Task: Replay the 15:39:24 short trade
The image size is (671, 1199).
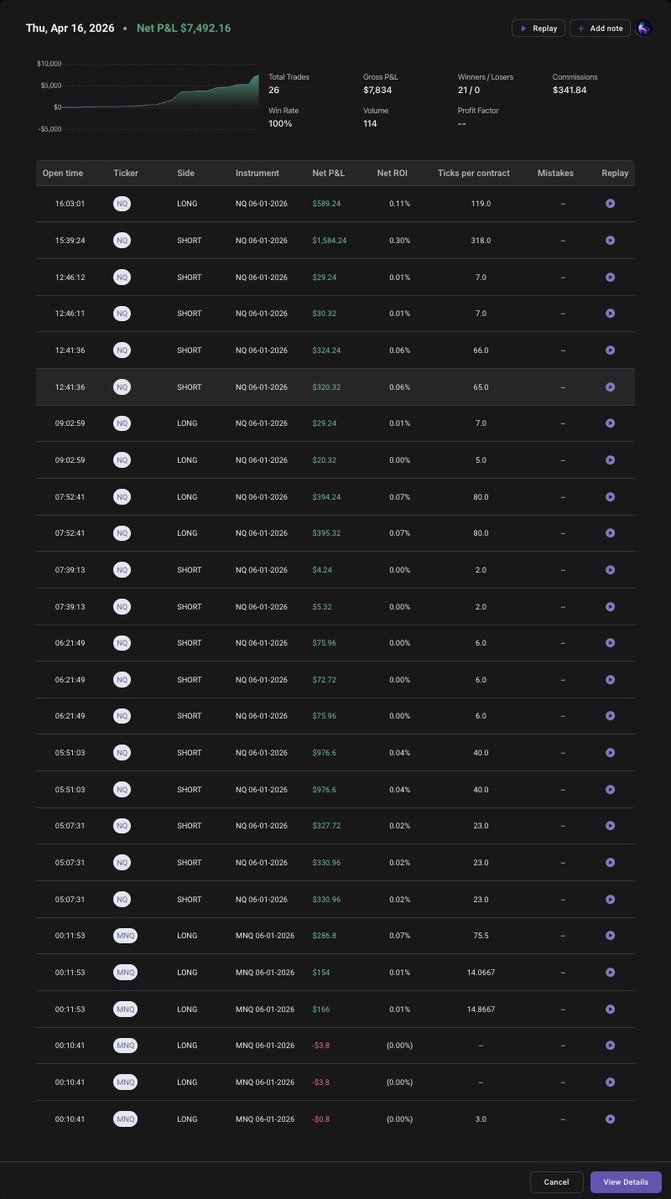Action: point(610,240)
